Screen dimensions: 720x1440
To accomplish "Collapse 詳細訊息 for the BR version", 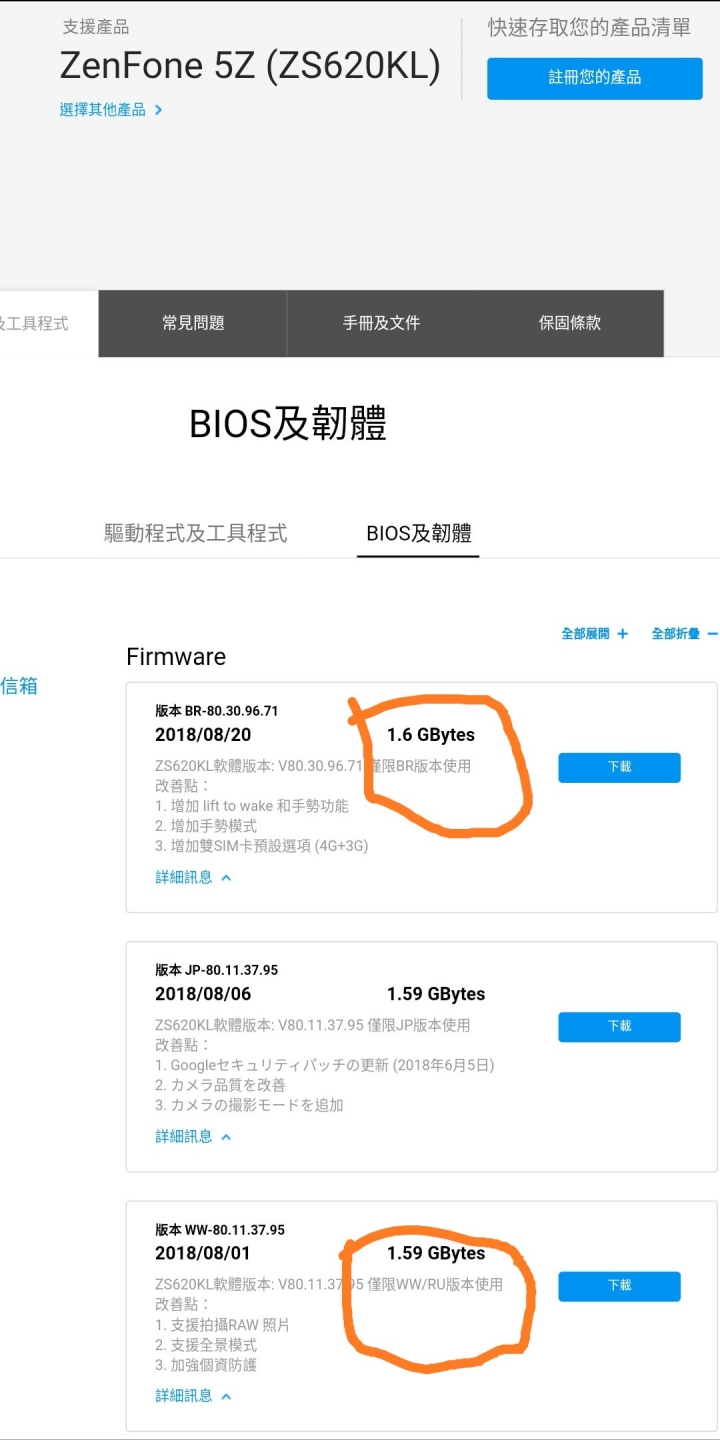I will (193, 877).
